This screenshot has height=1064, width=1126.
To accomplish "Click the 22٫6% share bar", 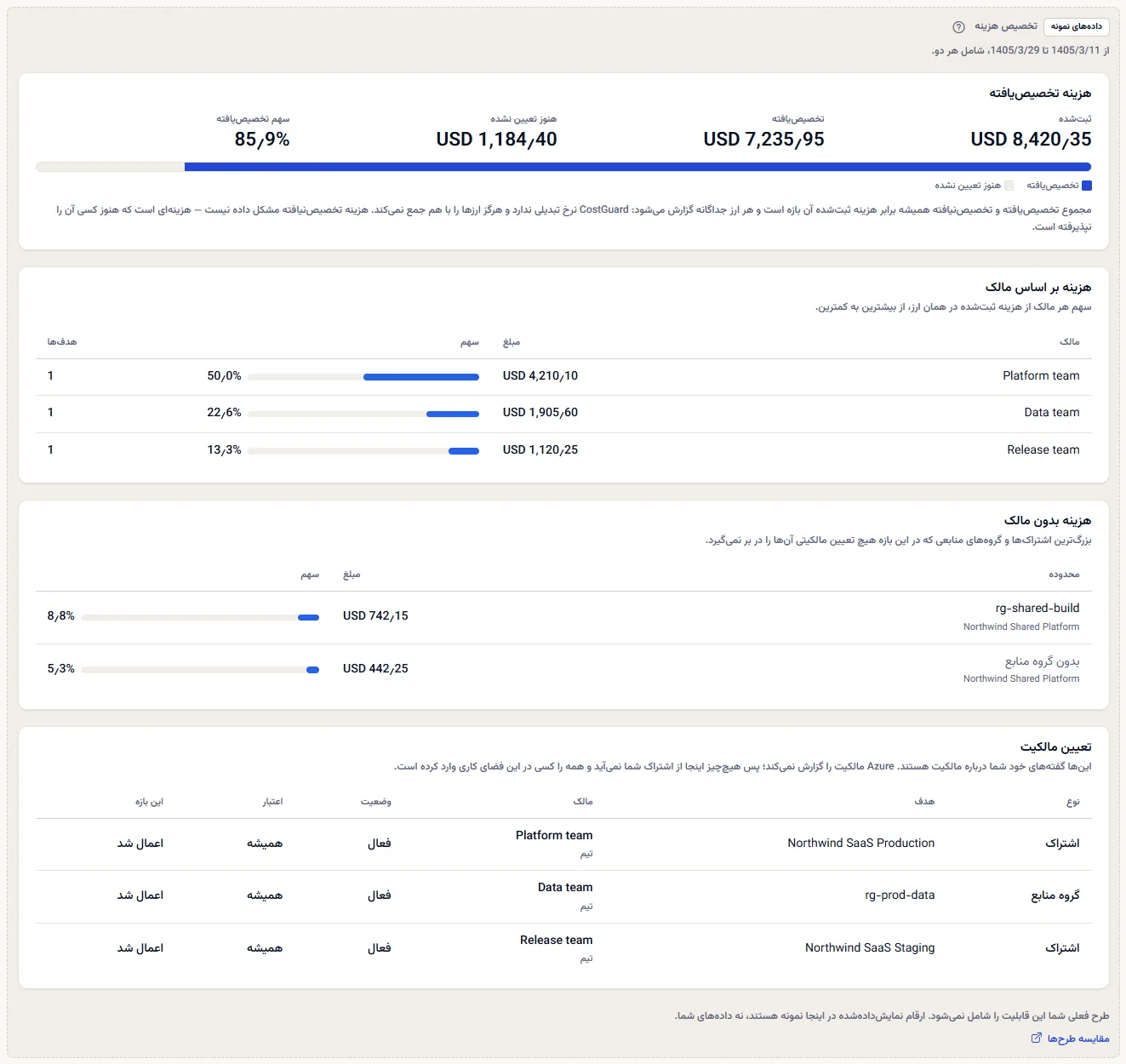I will coord(363,414).
